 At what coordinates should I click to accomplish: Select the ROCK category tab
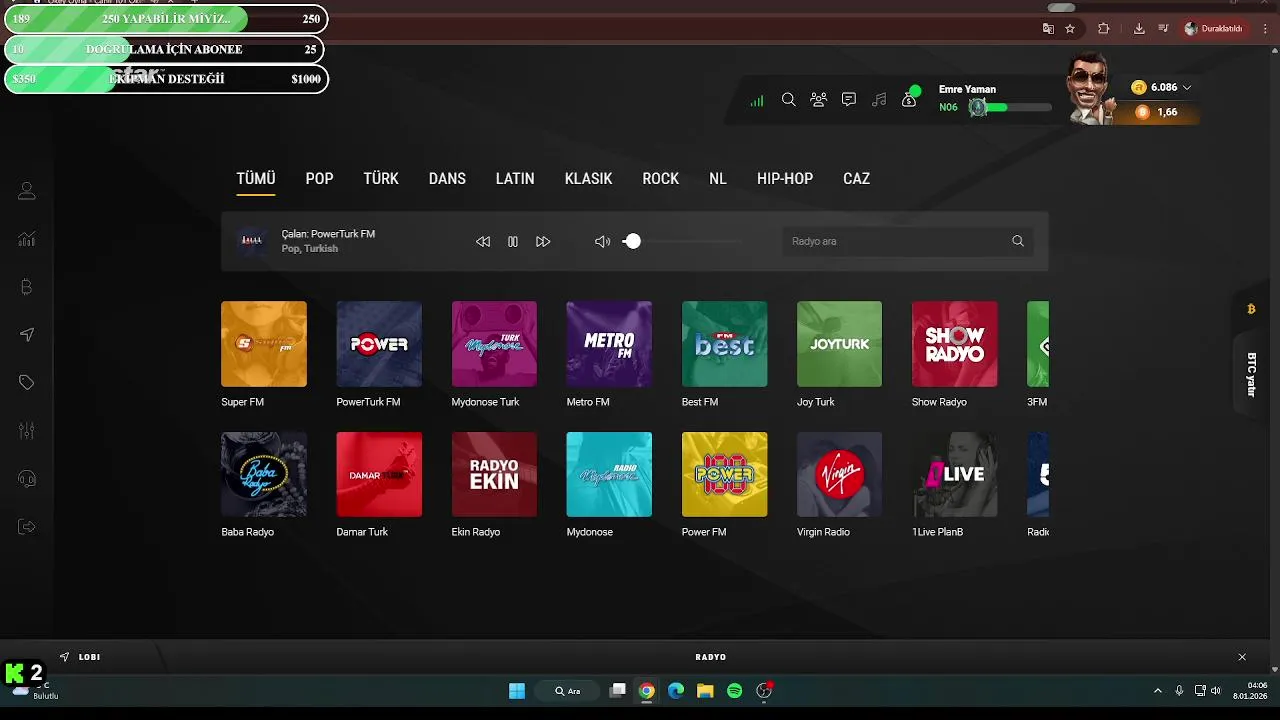[x=660, y=179]
